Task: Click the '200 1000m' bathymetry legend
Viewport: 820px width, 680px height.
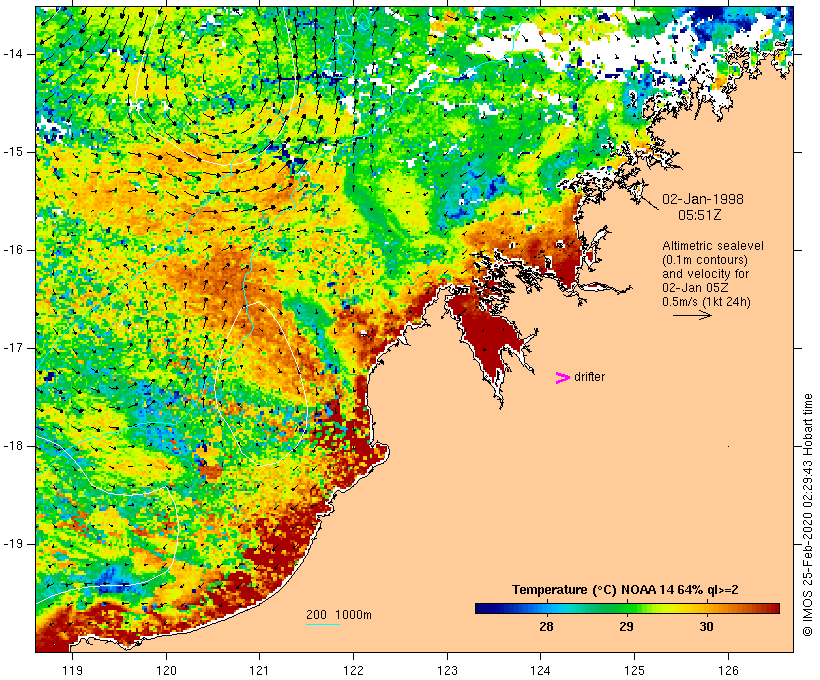Action: [x=339, y=615]
